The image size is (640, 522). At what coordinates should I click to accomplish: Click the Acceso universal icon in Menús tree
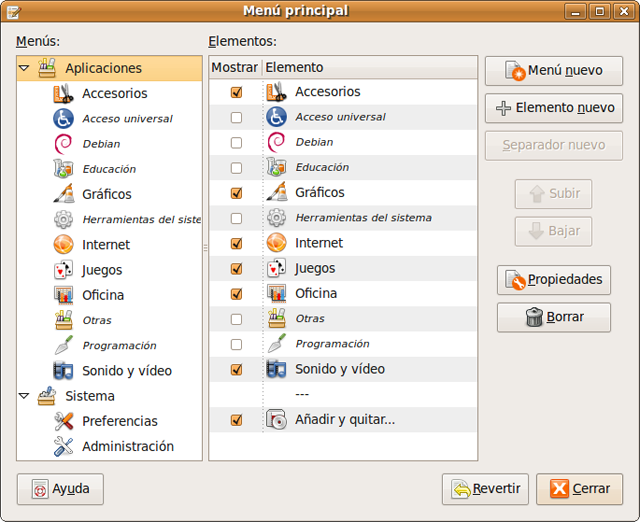pyautogui.click(x=63, y=119)
